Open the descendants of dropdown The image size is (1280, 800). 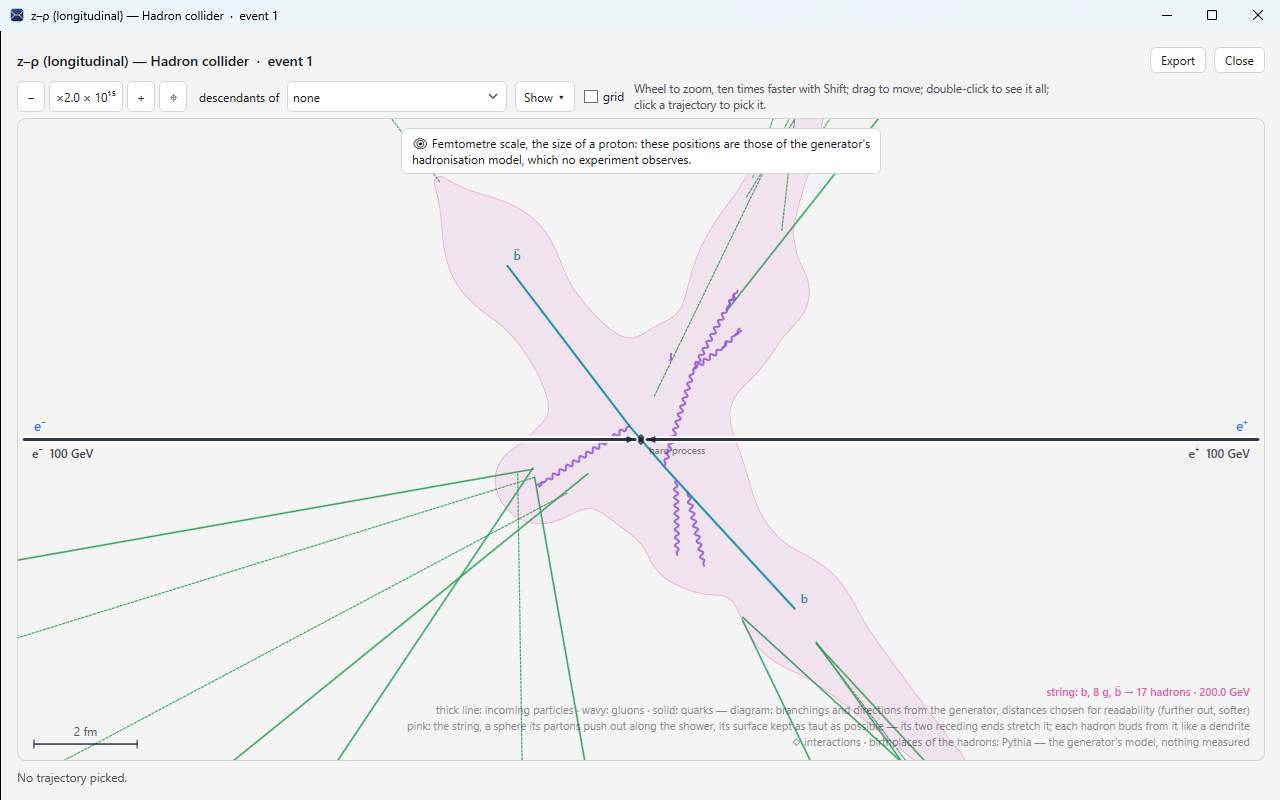click(x=397, y=97)
